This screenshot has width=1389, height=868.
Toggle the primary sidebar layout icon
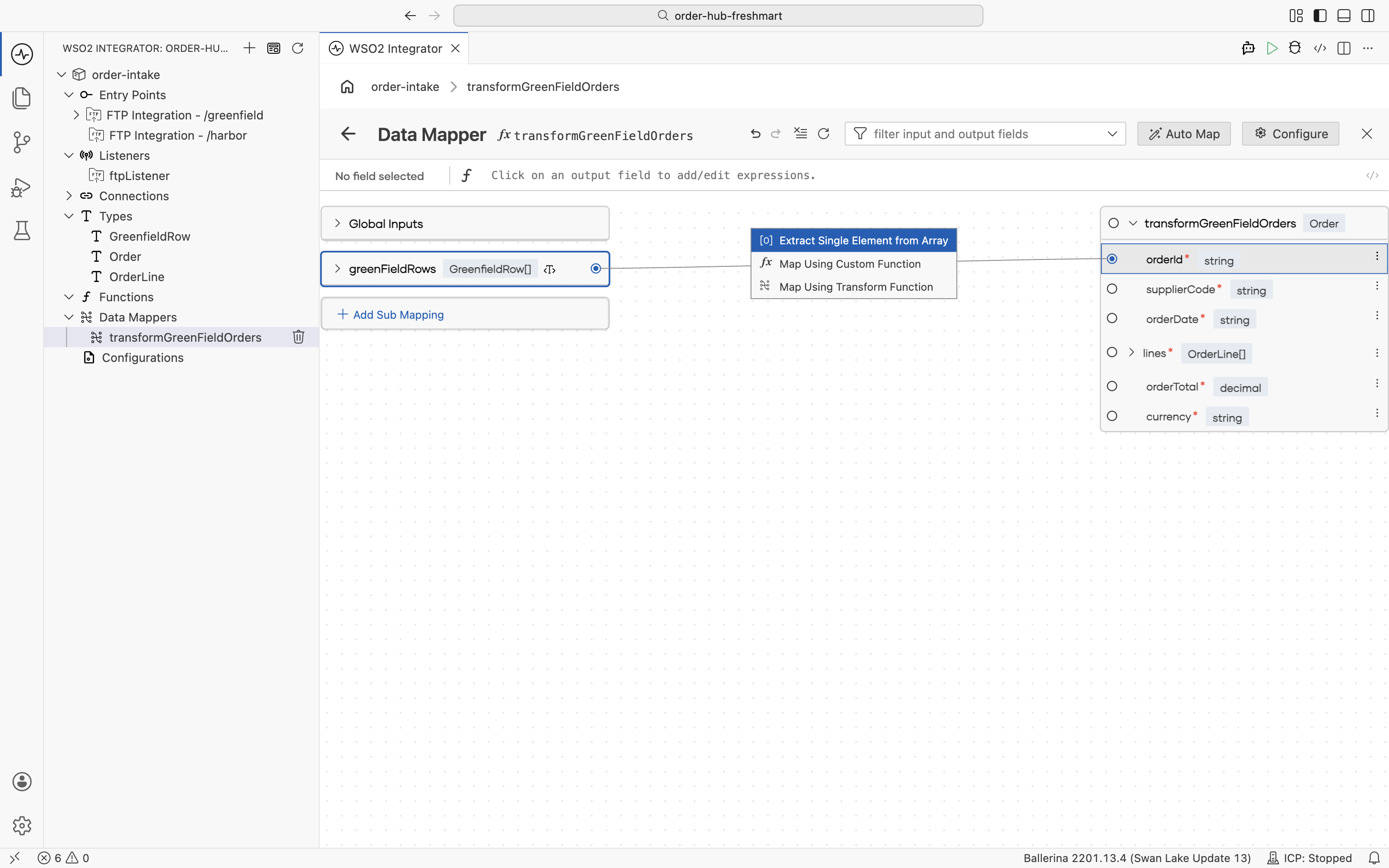[1320, 16]
